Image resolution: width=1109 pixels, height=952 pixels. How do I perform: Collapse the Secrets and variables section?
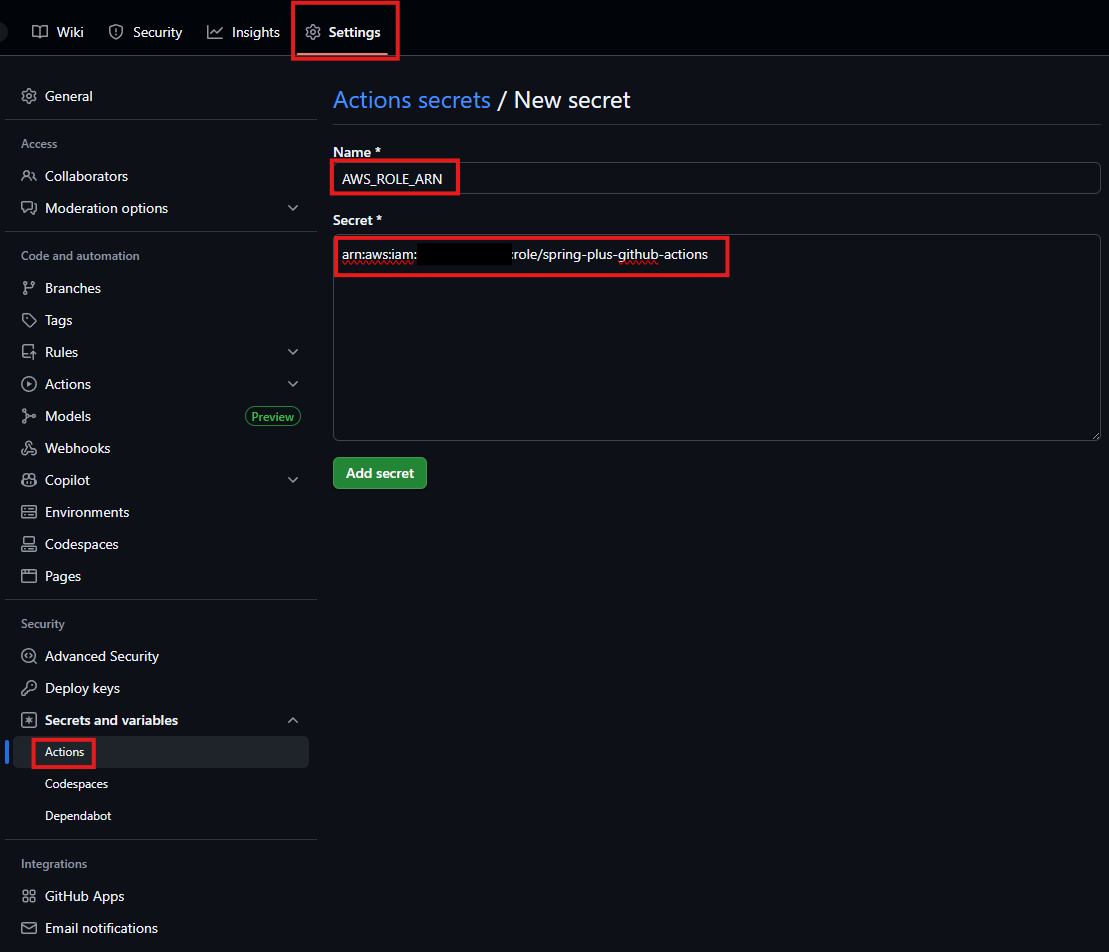pos(293,720)
